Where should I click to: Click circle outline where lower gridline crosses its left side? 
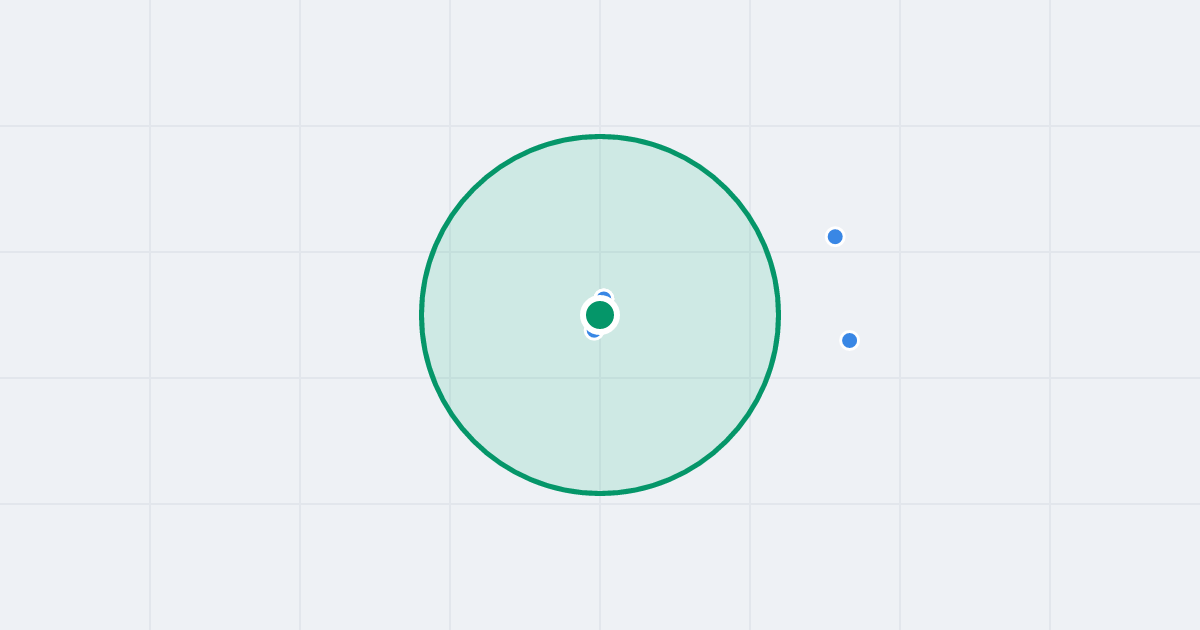[x=433, y=378]
